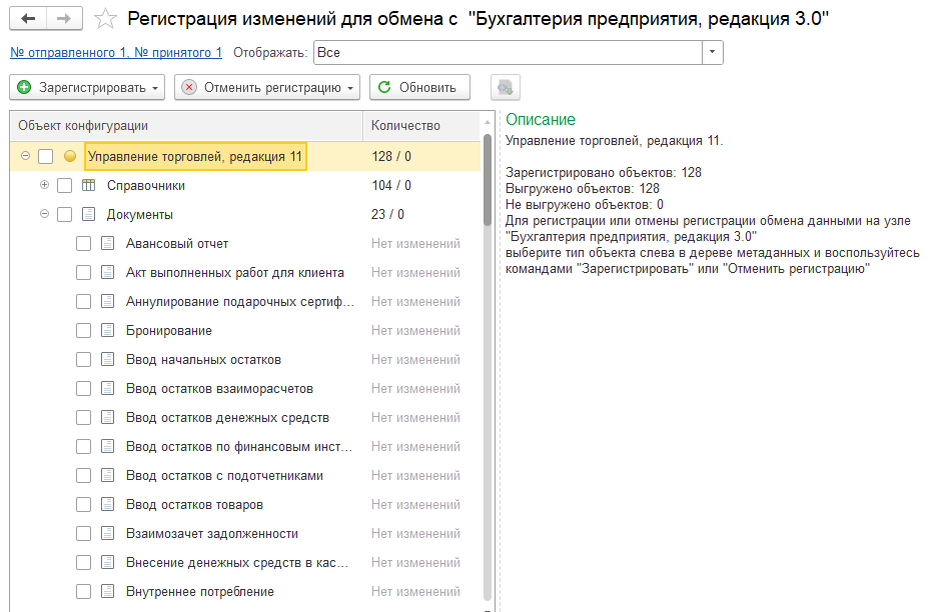Click the 23 / 0 count for Документы
Image resolution: width=941 pixels, height=612 pixels.
pos(388,214)
